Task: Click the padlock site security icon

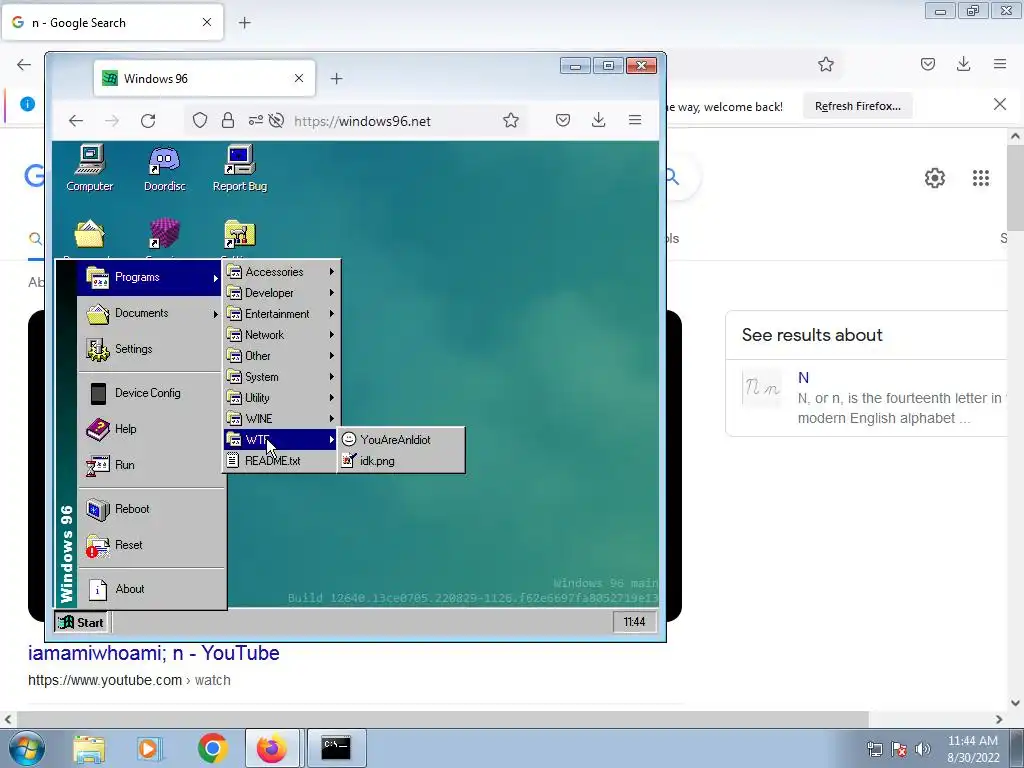Action: click(227, 120)
